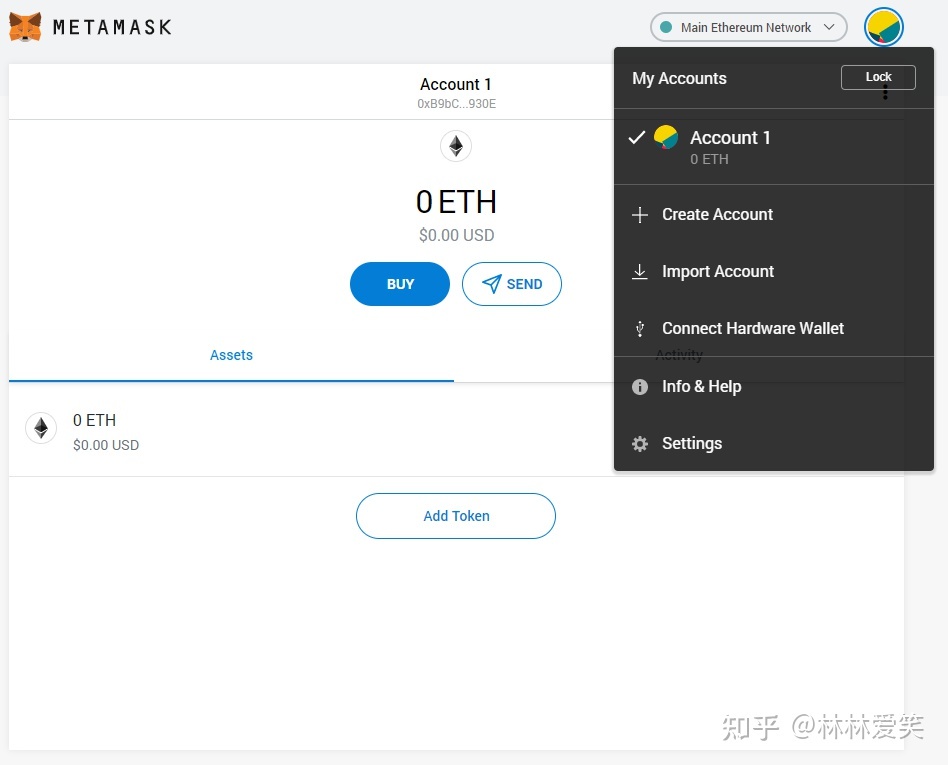Click the $0.00 USD balance text

pos(456,235)
